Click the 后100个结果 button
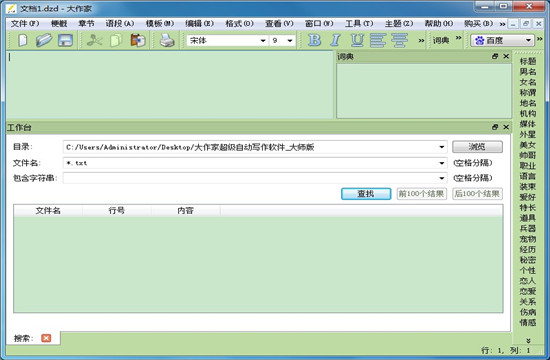This screenshot has width=550, height=360. tap(477, 194)
